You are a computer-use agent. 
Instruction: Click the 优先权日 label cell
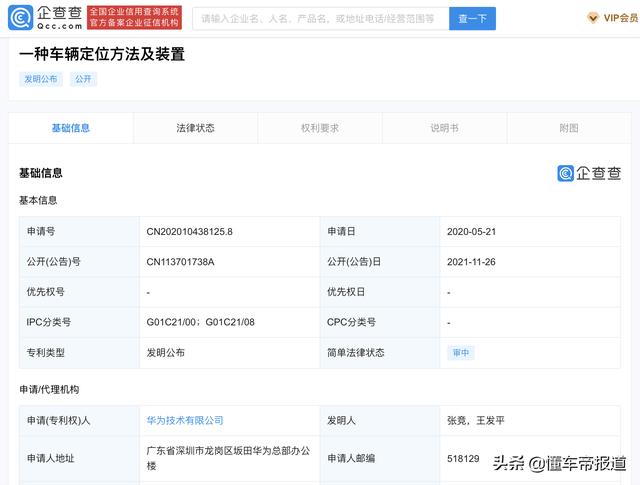tap(380, 292)
